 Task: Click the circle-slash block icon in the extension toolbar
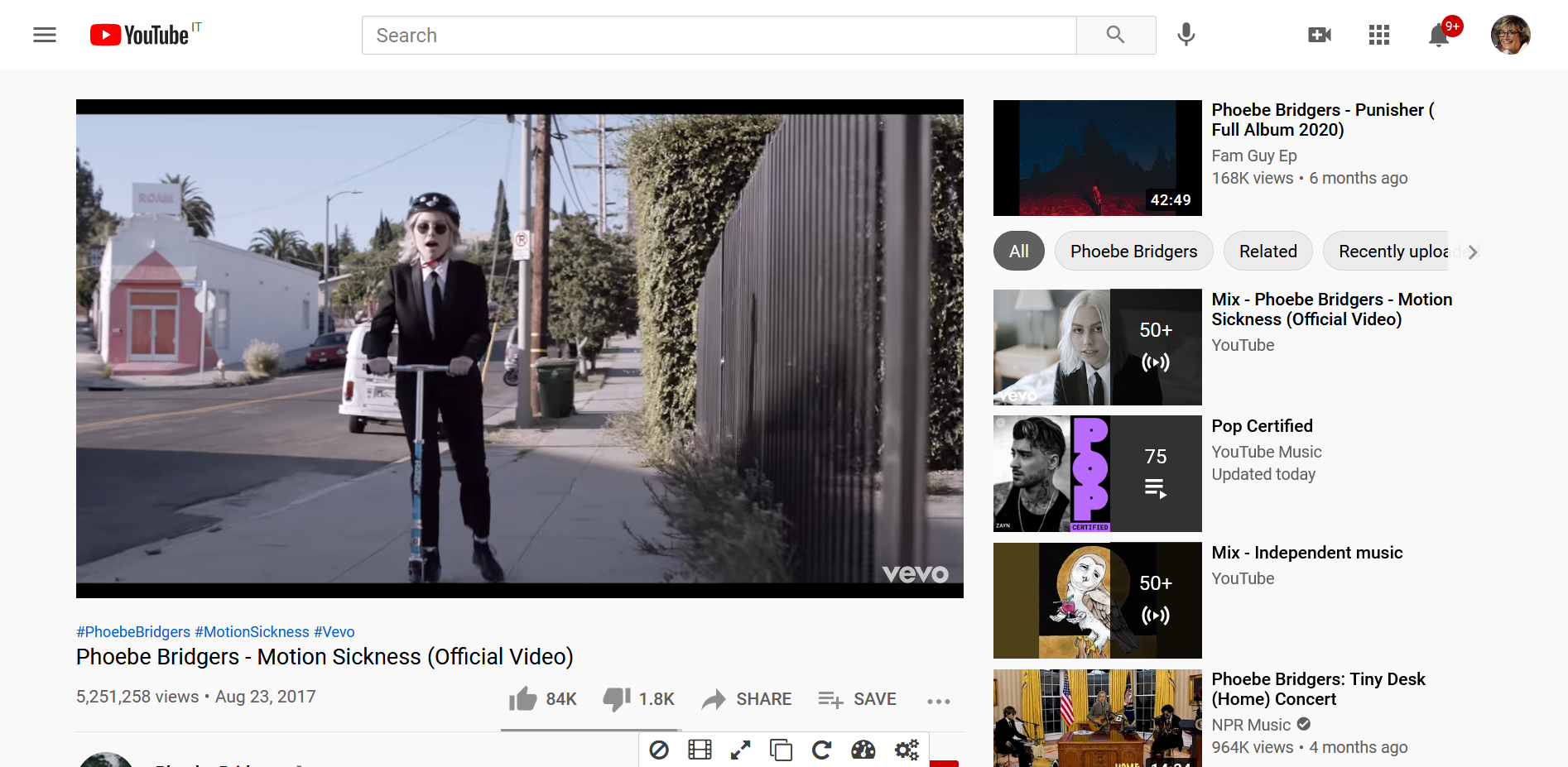pyautogui.click(x=659, y=750)
